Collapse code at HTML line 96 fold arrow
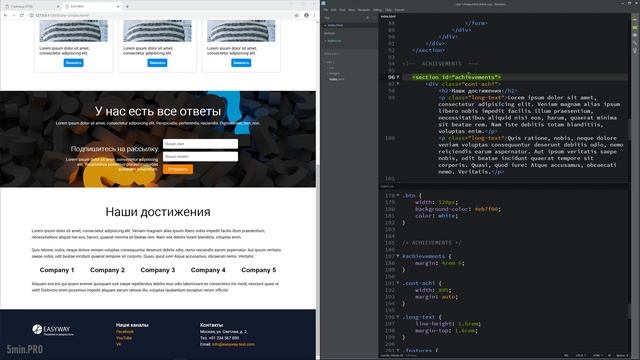The height and width of the screenshot is (360, 640). [398, 77]
